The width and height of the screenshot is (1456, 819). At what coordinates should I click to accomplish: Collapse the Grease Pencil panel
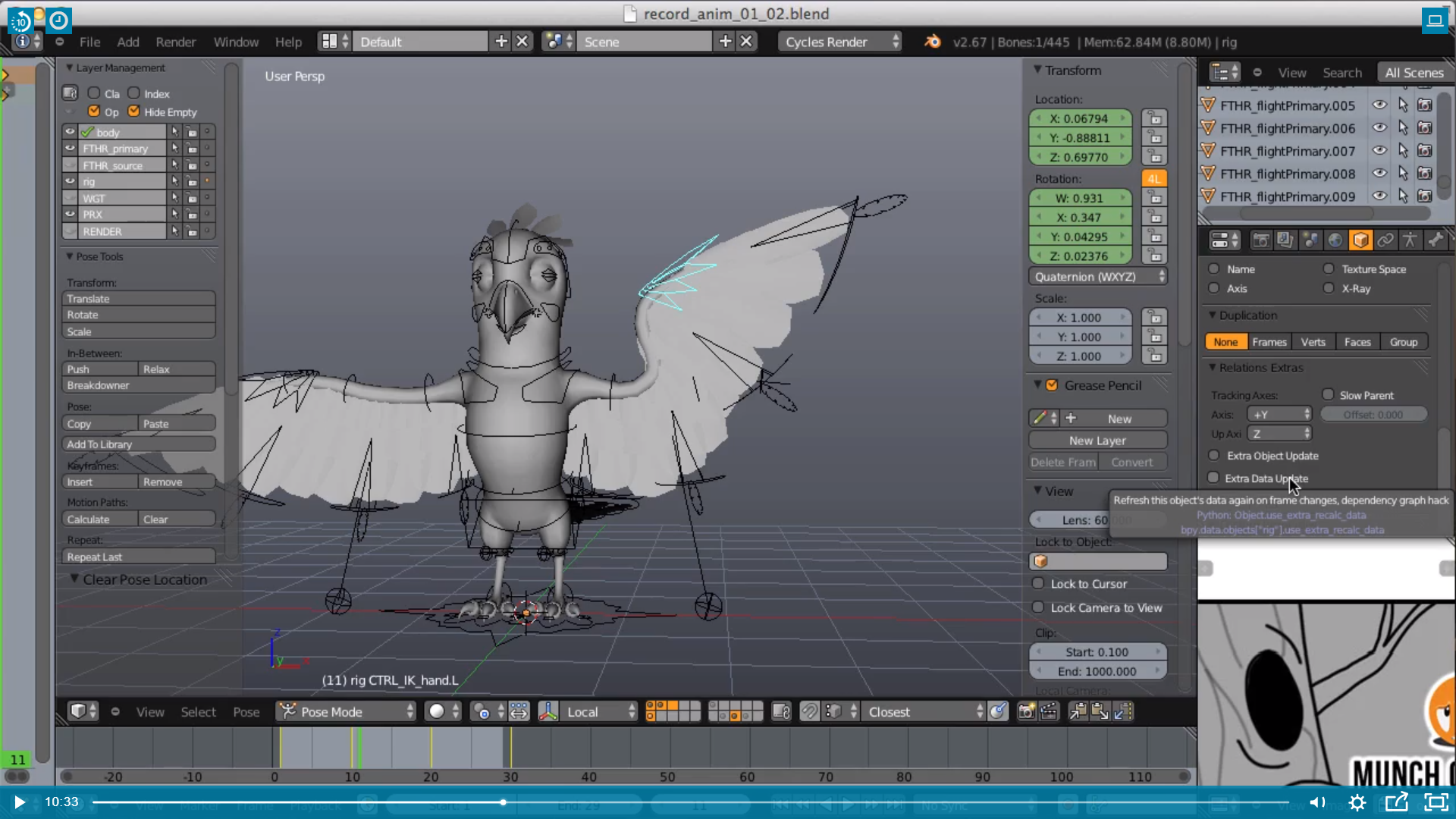[x=1037, y=385]
